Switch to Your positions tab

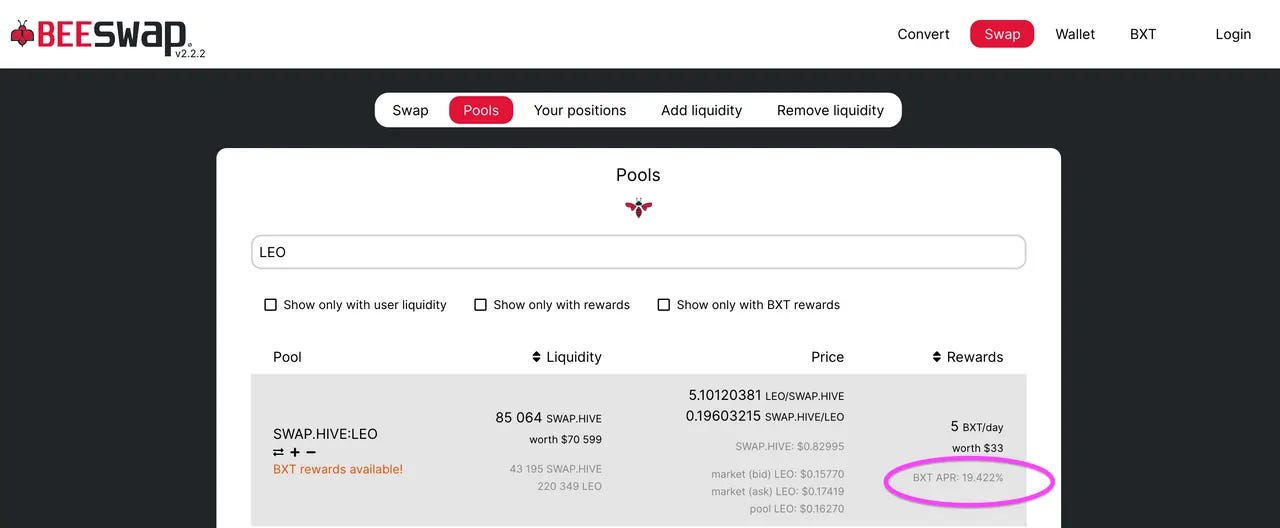pyautogui.click(x=580, y=110)
